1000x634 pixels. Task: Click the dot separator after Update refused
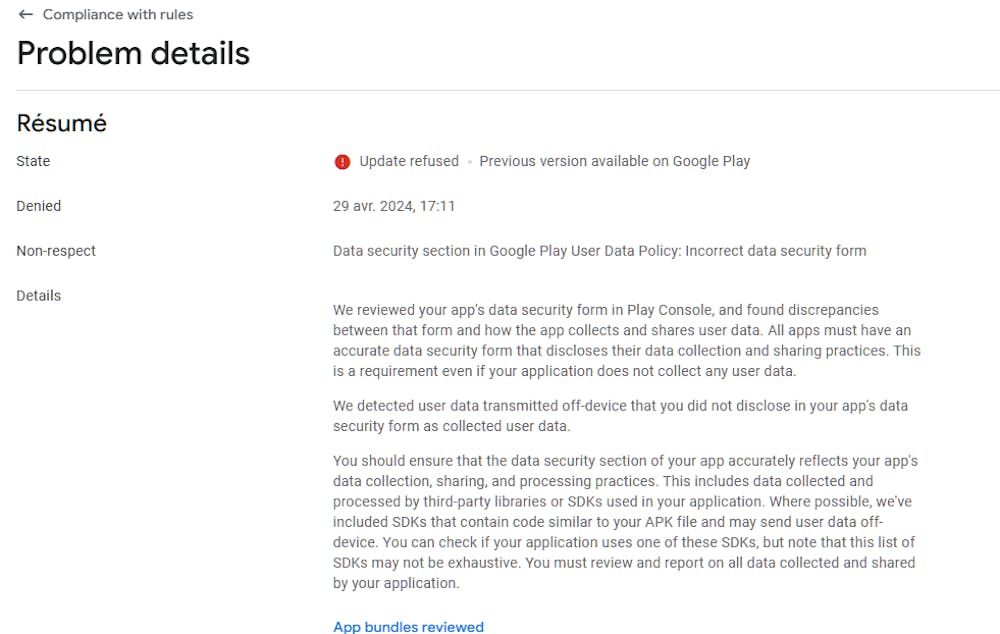click(469, 162)
